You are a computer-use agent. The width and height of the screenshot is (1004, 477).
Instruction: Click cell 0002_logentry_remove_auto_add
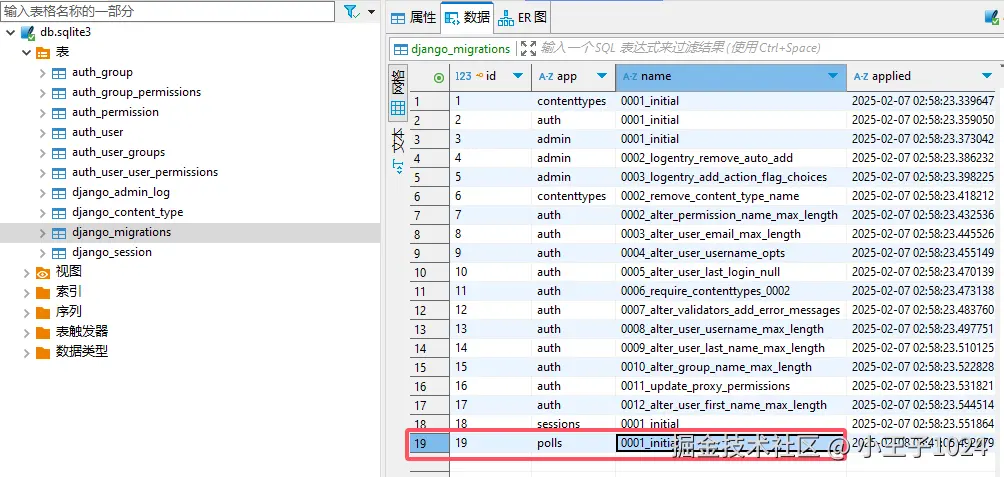click(731, 158)
